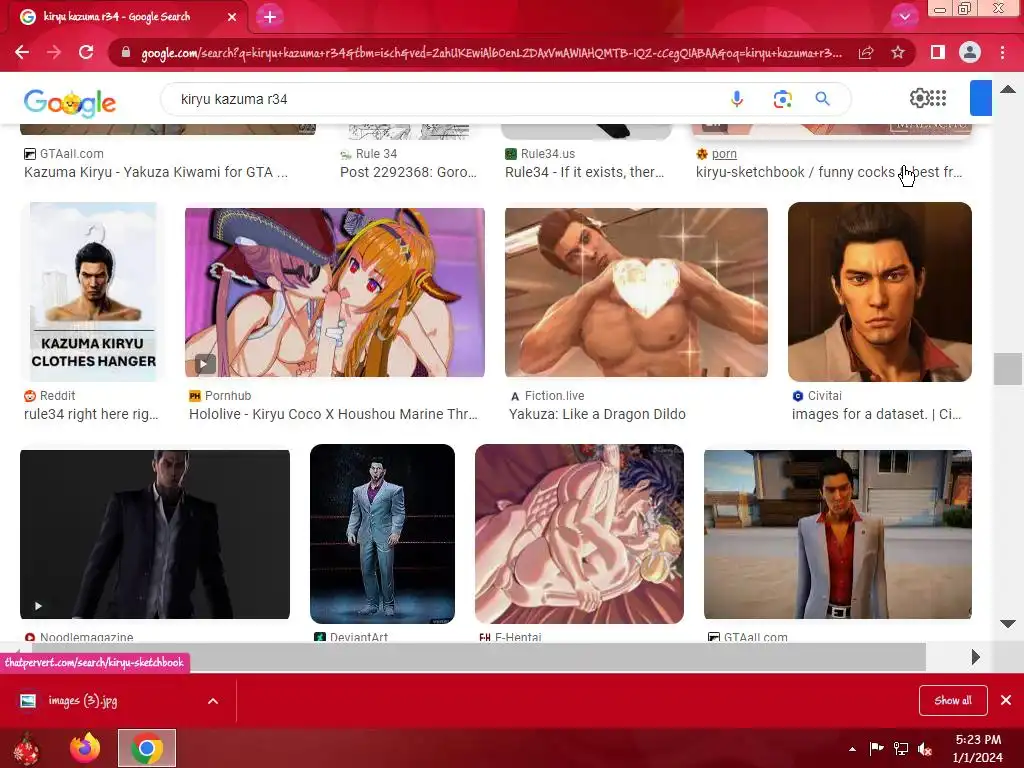Open the tab search dropdown
The image size is (1024, 768).
904,17
